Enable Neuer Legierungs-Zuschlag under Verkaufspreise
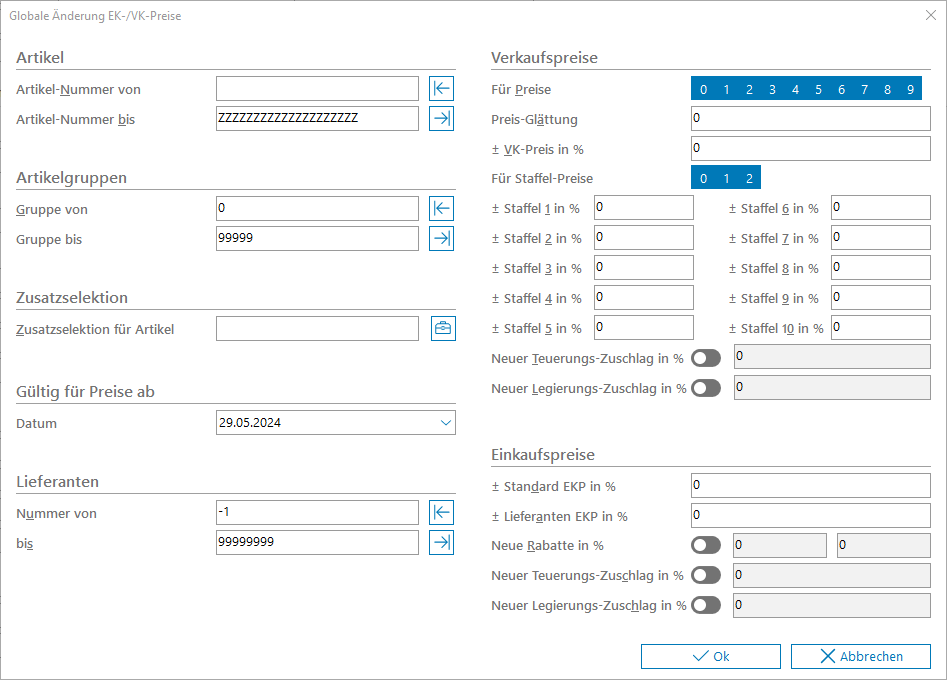Viewport: 947px width, 680px height. 706,388
